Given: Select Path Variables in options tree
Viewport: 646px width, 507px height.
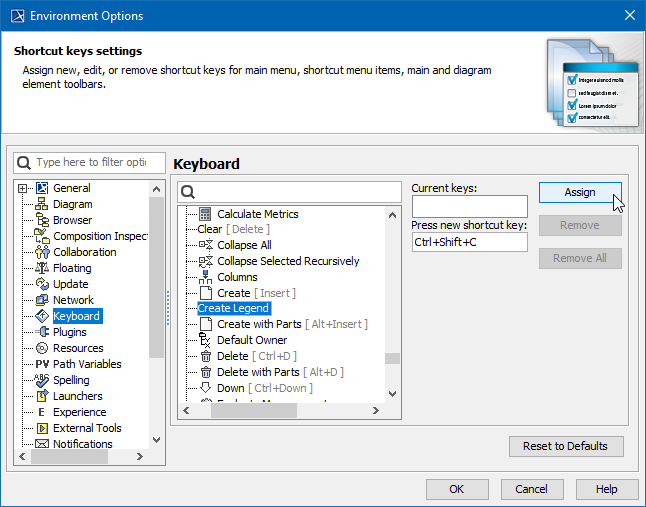Looking at the screenshot, I should coord(87,364).
